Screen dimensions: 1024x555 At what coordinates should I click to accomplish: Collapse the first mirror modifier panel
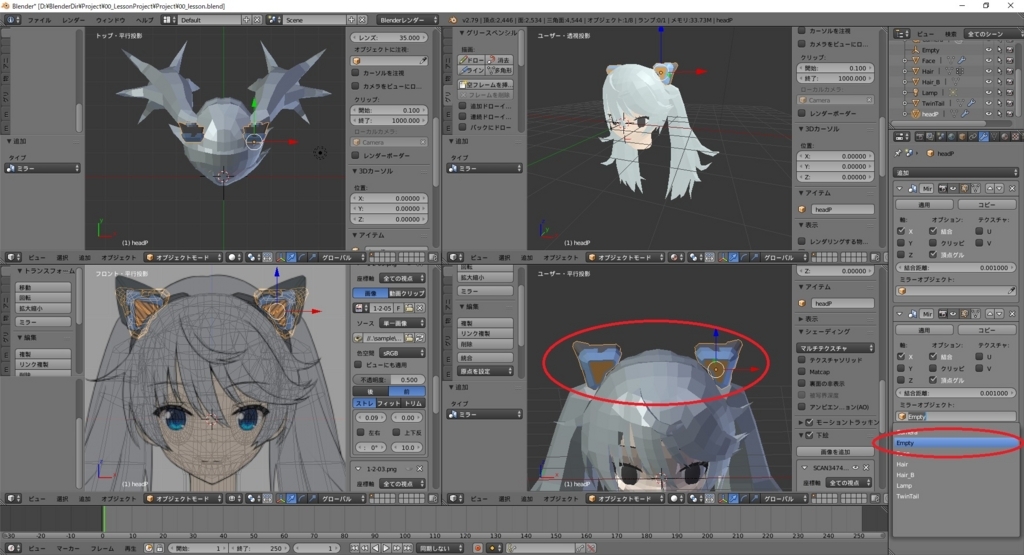(x=900, y=189)
